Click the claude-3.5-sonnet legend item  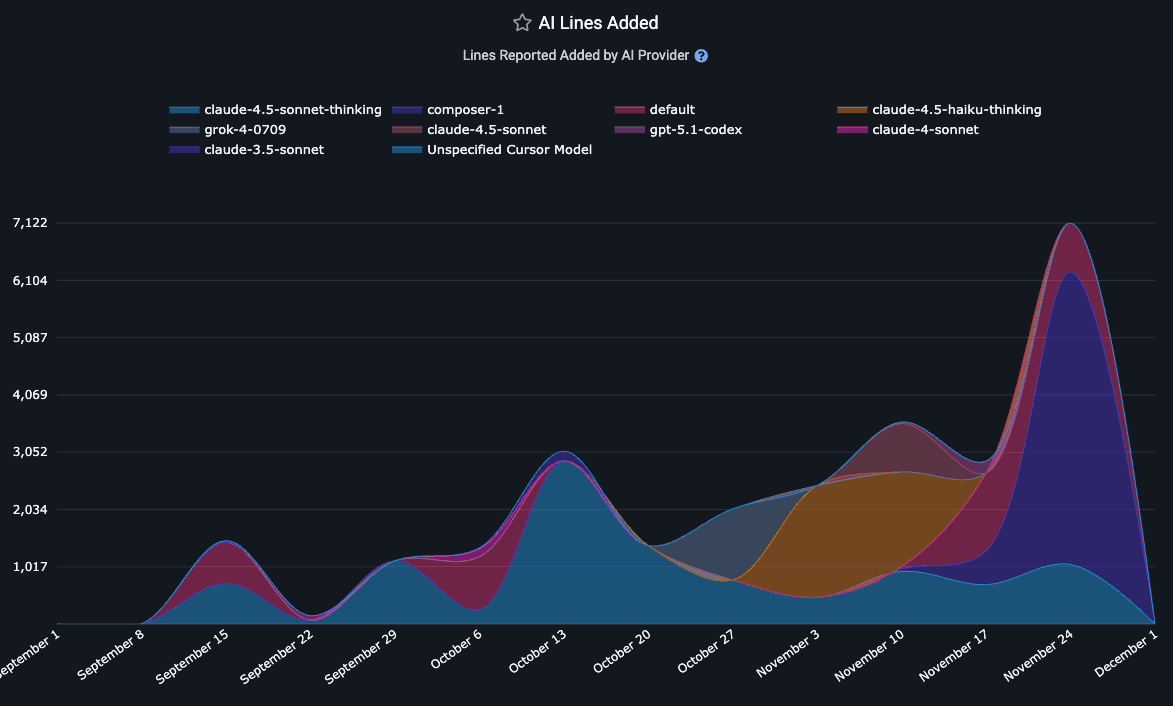263,150
